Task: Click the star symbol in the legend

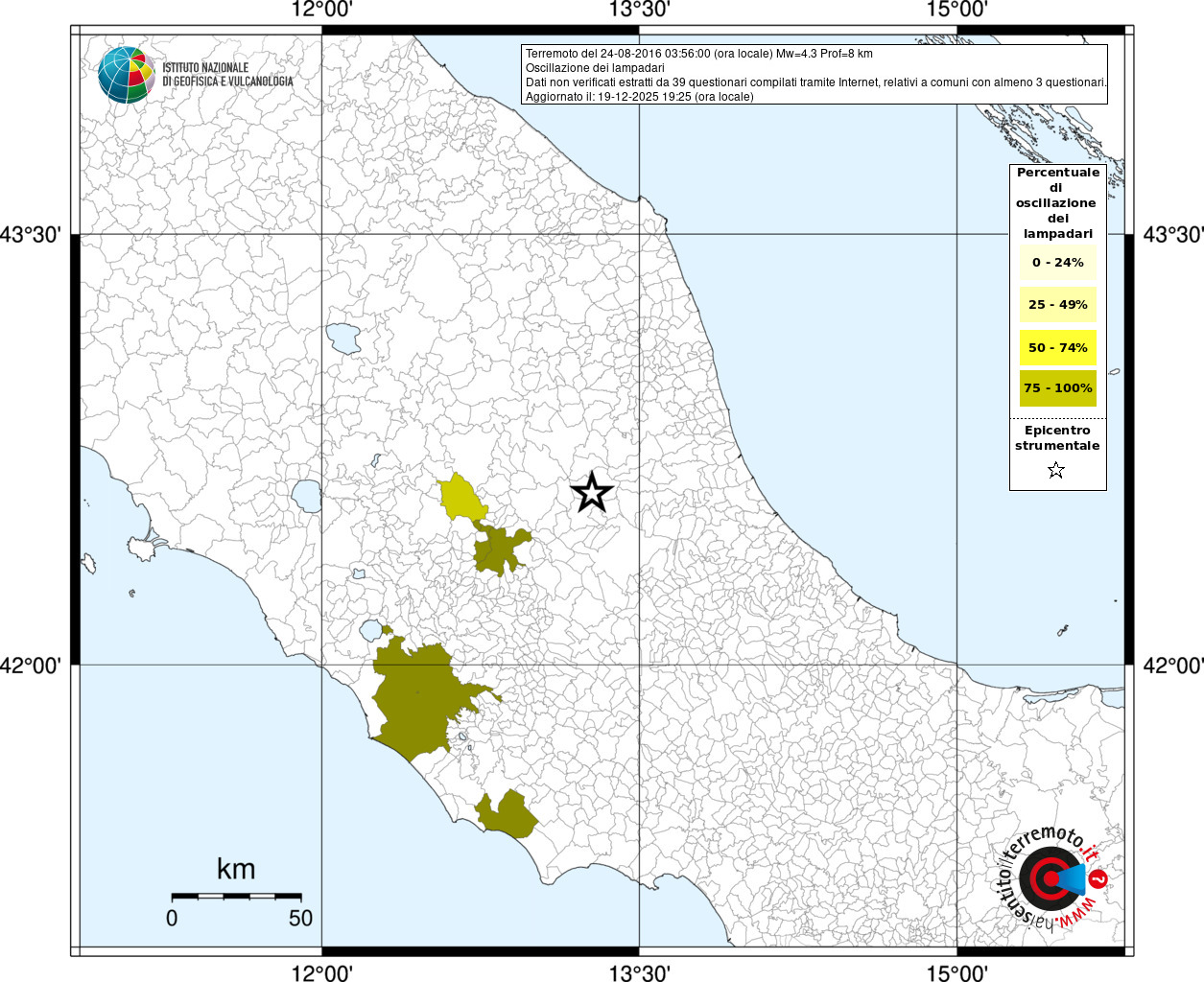Action: (1056, 470)
